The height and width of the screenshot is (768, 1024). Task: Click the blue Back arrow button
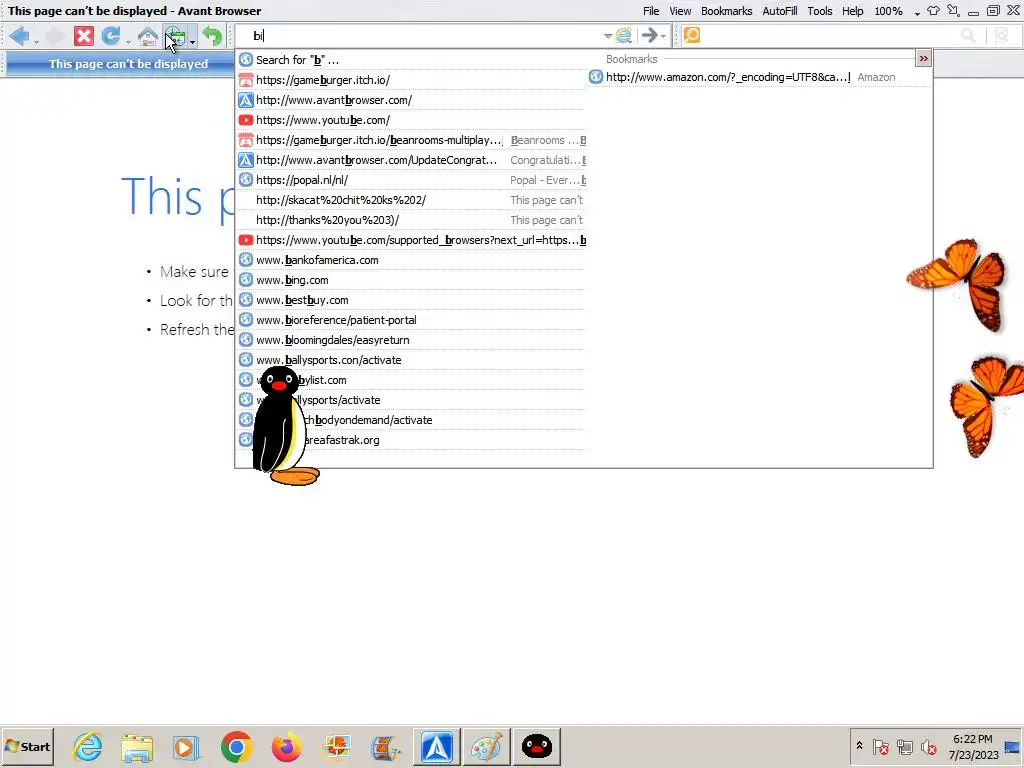coord(19,36)
